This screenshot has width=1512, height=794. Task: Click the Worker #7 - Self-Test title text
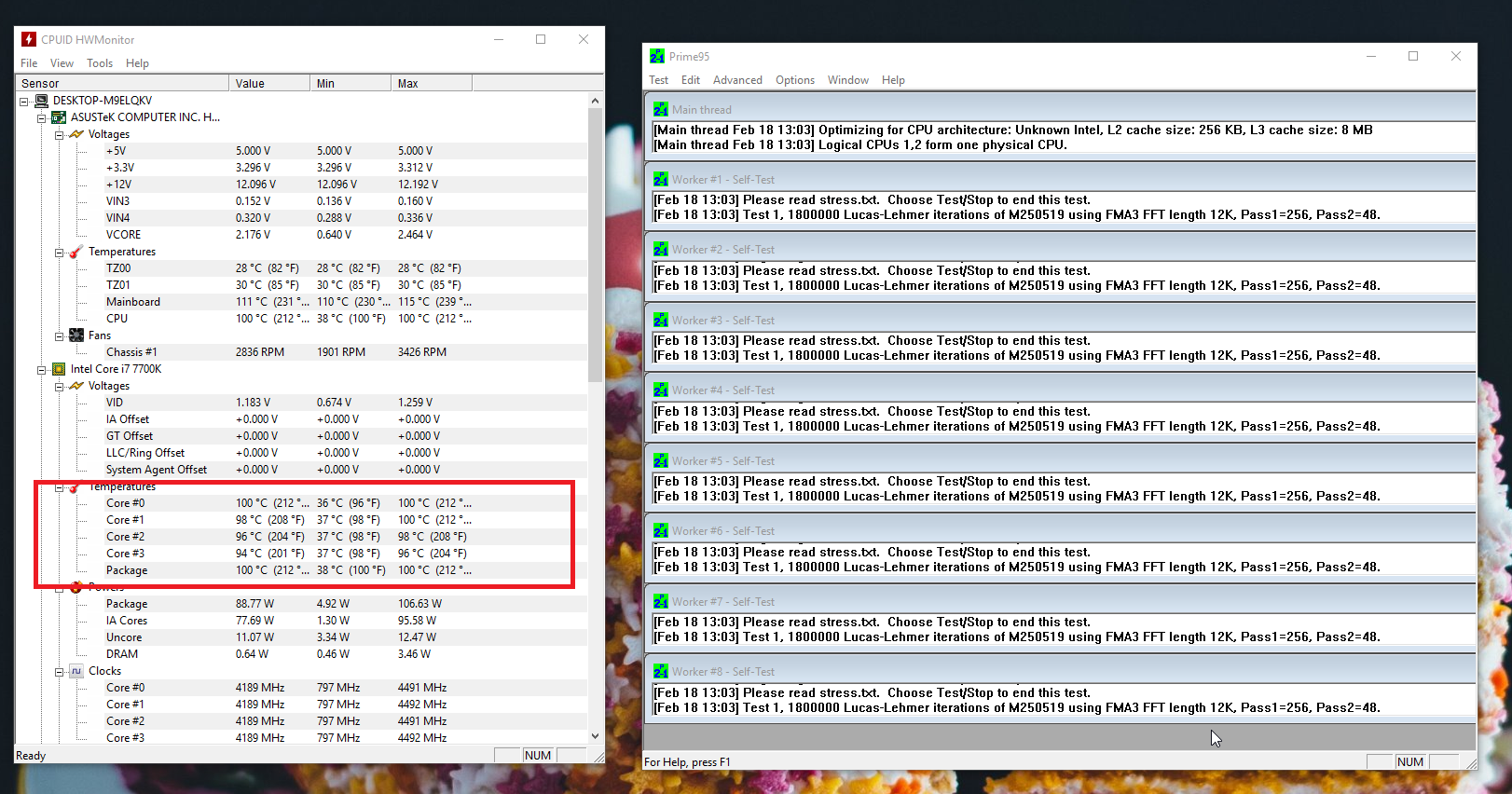tap(723, 602)
